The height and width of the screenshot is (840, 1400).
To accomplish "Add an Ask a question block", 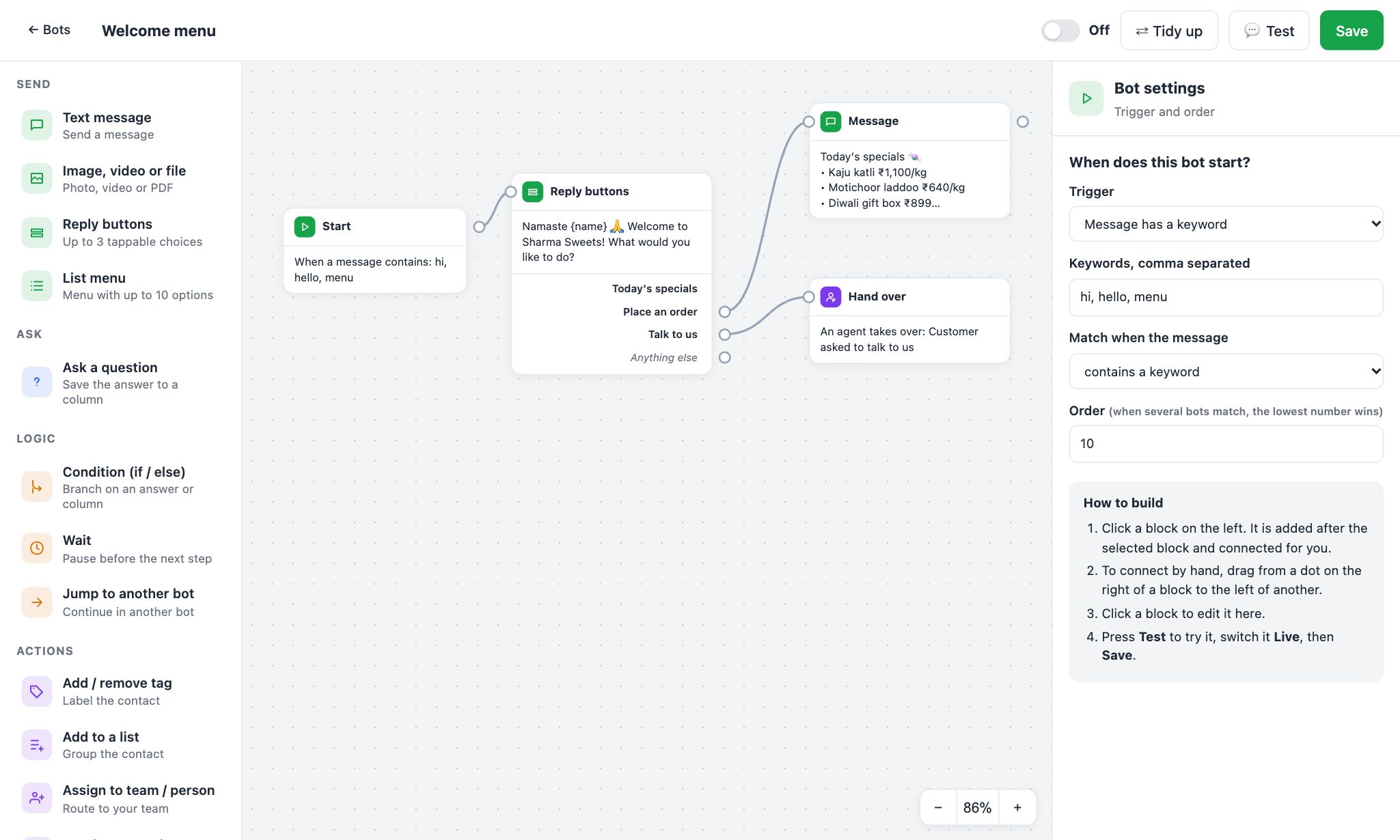I will (x=120, y=383).
